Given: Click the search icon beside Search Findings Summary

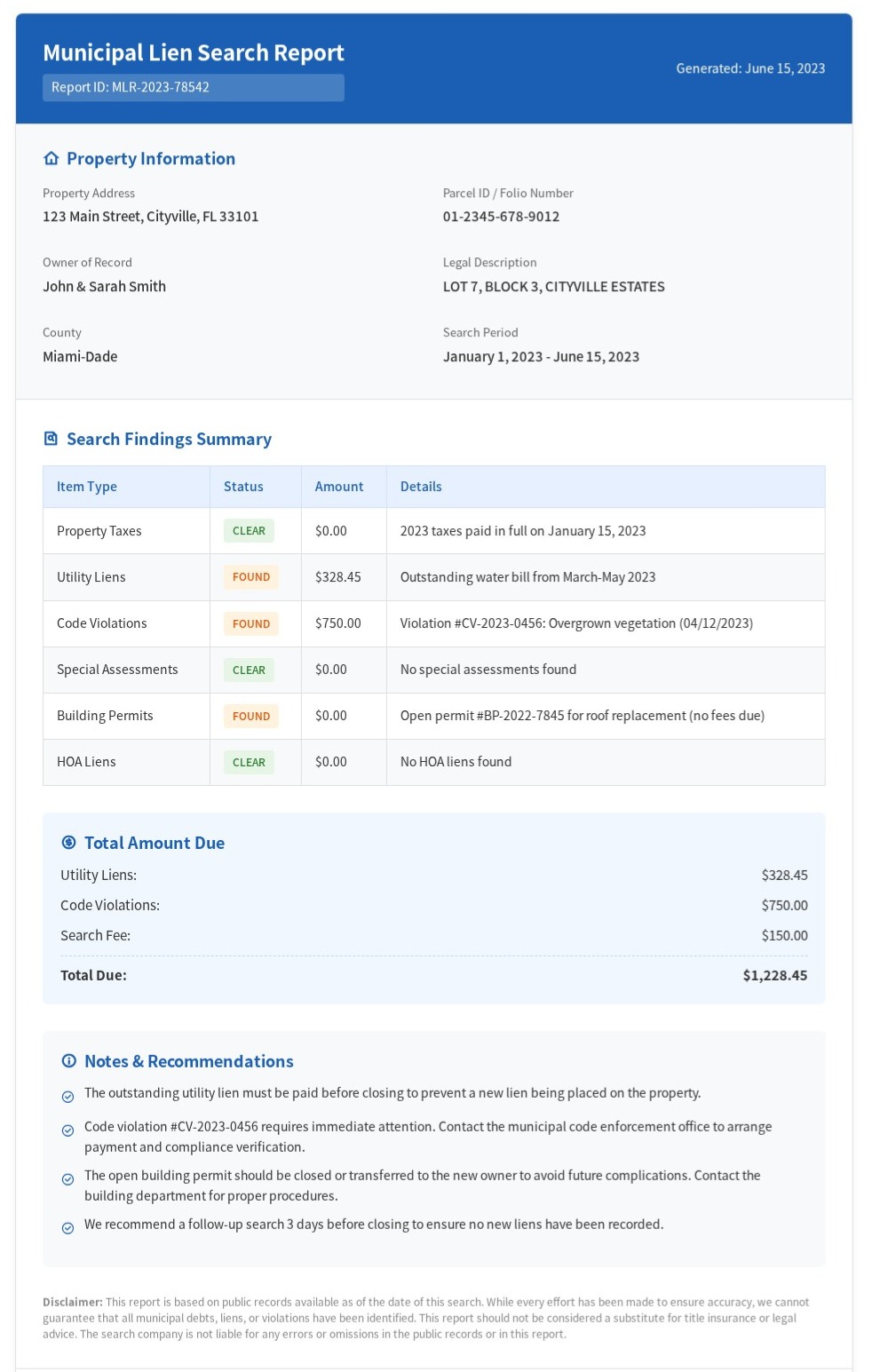Looking at the screenshot, I should pyautogui.click(x=51, y=439).
